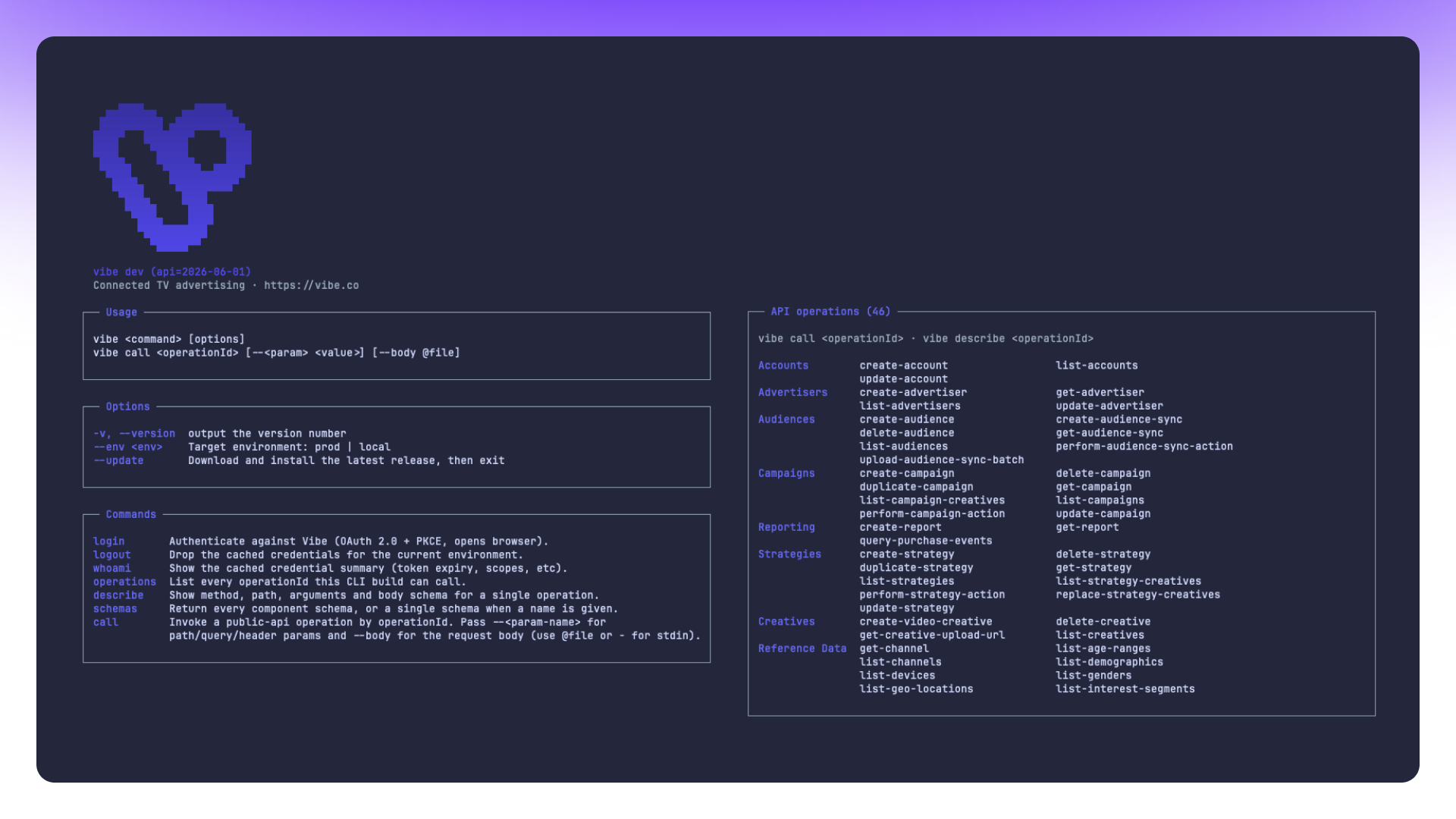Viewport: 1456px width, 819px height.
Task: Click the '--update' option
Action: (x=118, y=461)
